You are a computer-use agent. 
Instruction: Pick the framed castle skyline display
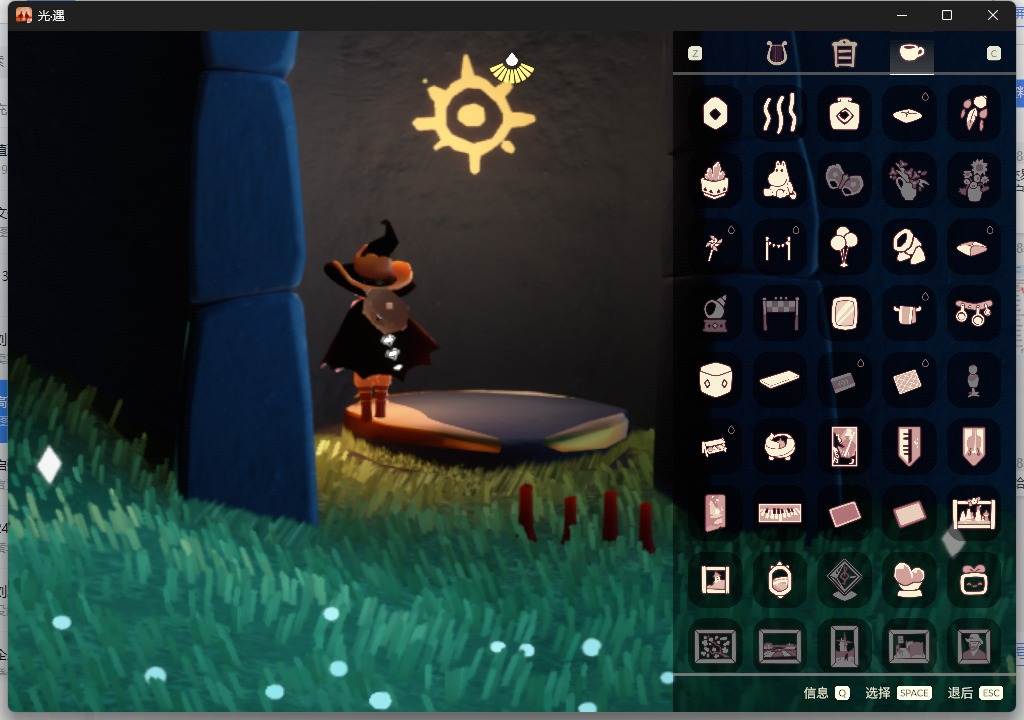tap(973, 513)
